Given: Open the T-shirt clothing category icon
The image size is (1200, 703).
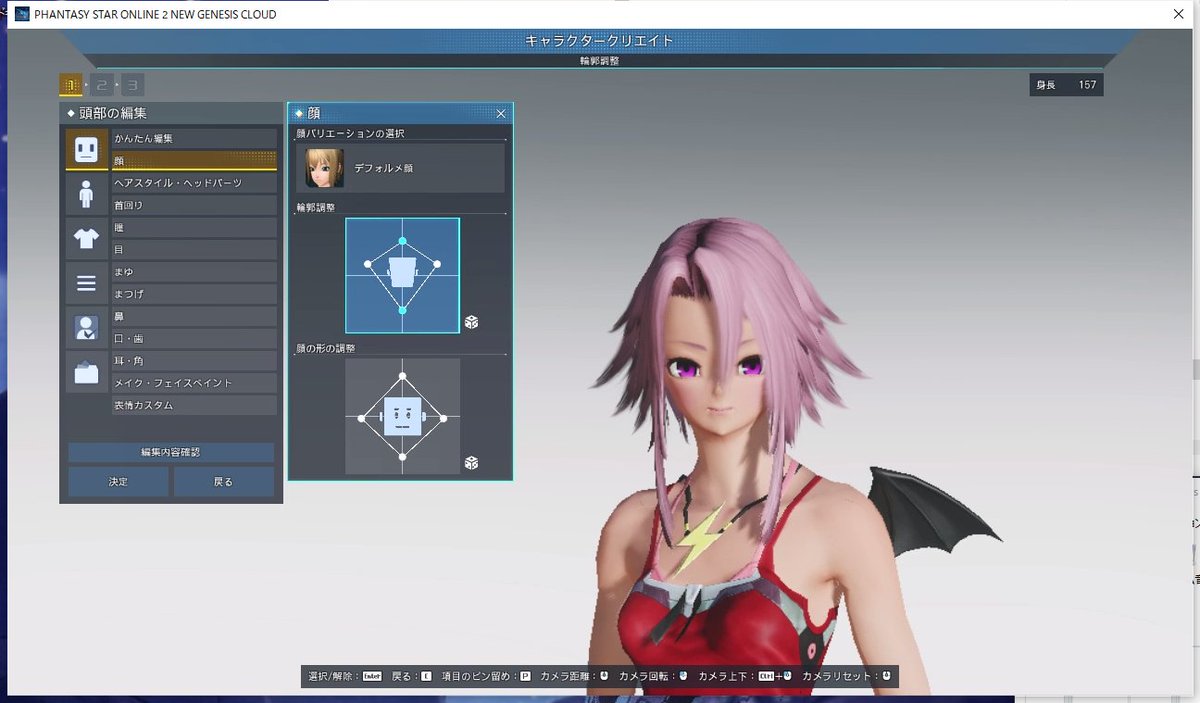Looking at the screenshot, I should 87,239.
